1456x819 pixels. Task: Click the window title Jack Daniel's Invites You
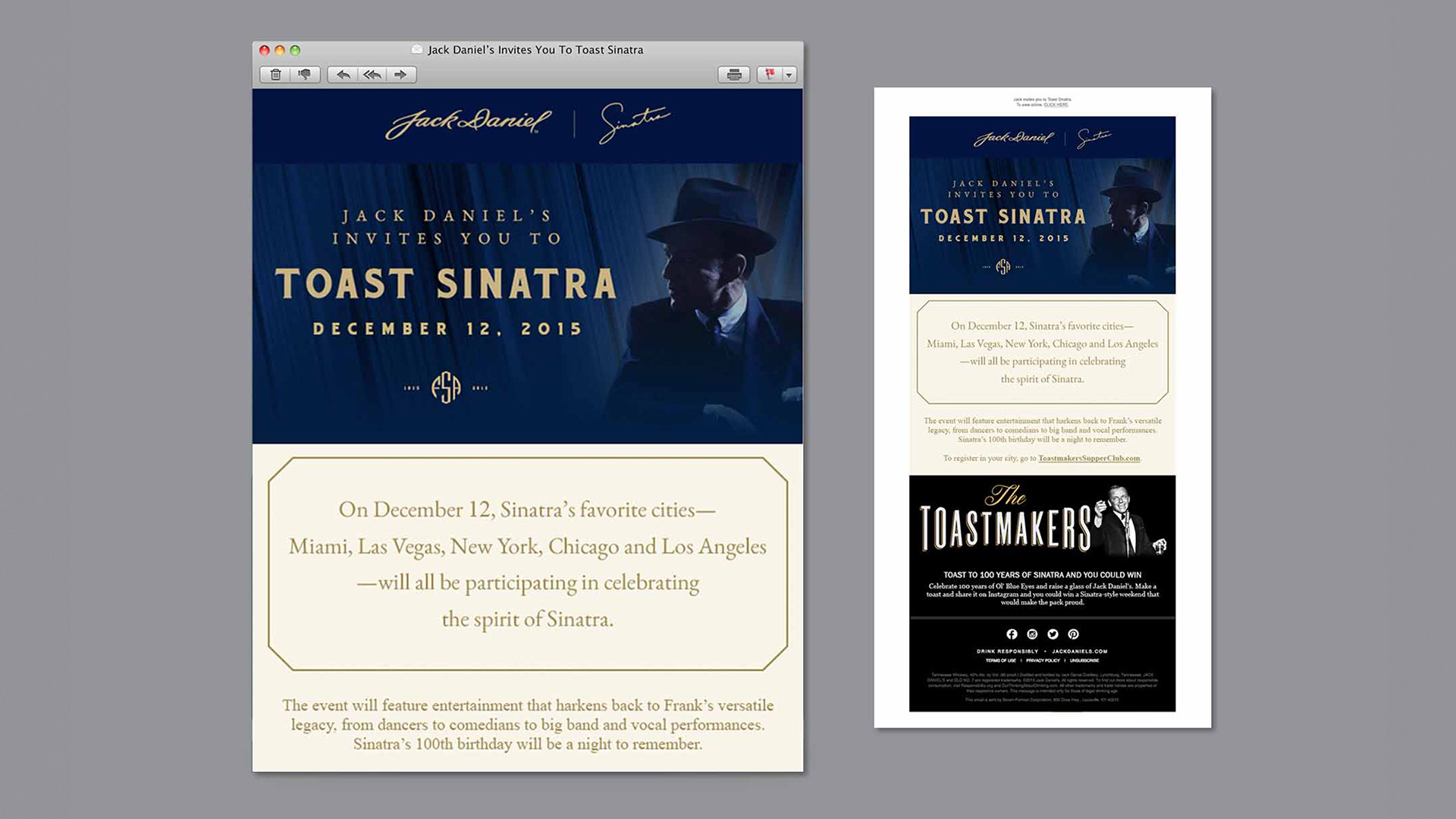(535, 50)
